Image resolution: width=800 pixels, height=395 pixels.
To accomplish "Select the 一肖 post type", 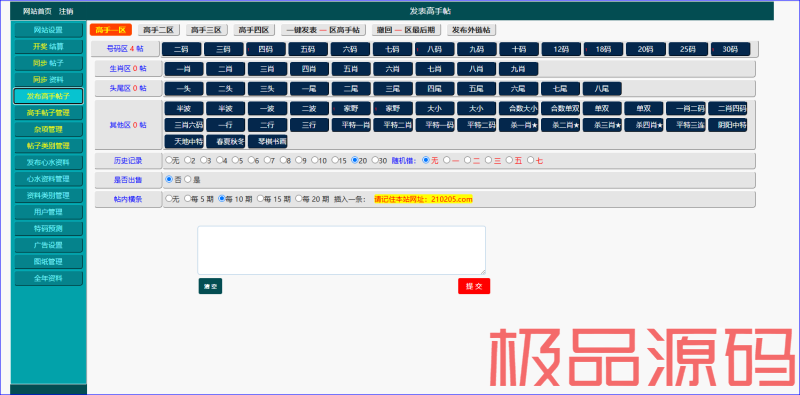I will pyautogui.click(x=184, y=68).
